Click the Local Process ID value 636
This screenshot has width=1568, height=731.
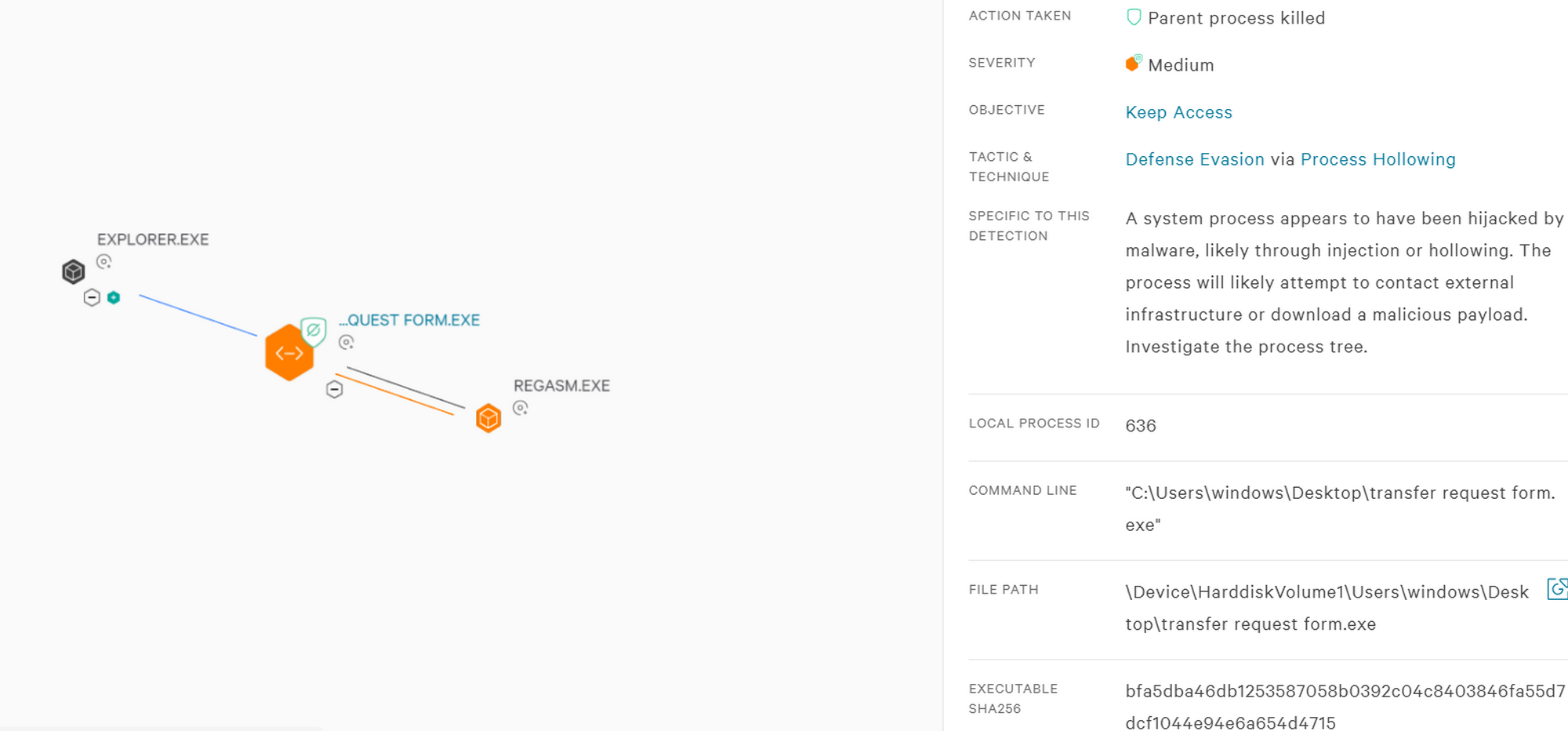click(1140, 426)
